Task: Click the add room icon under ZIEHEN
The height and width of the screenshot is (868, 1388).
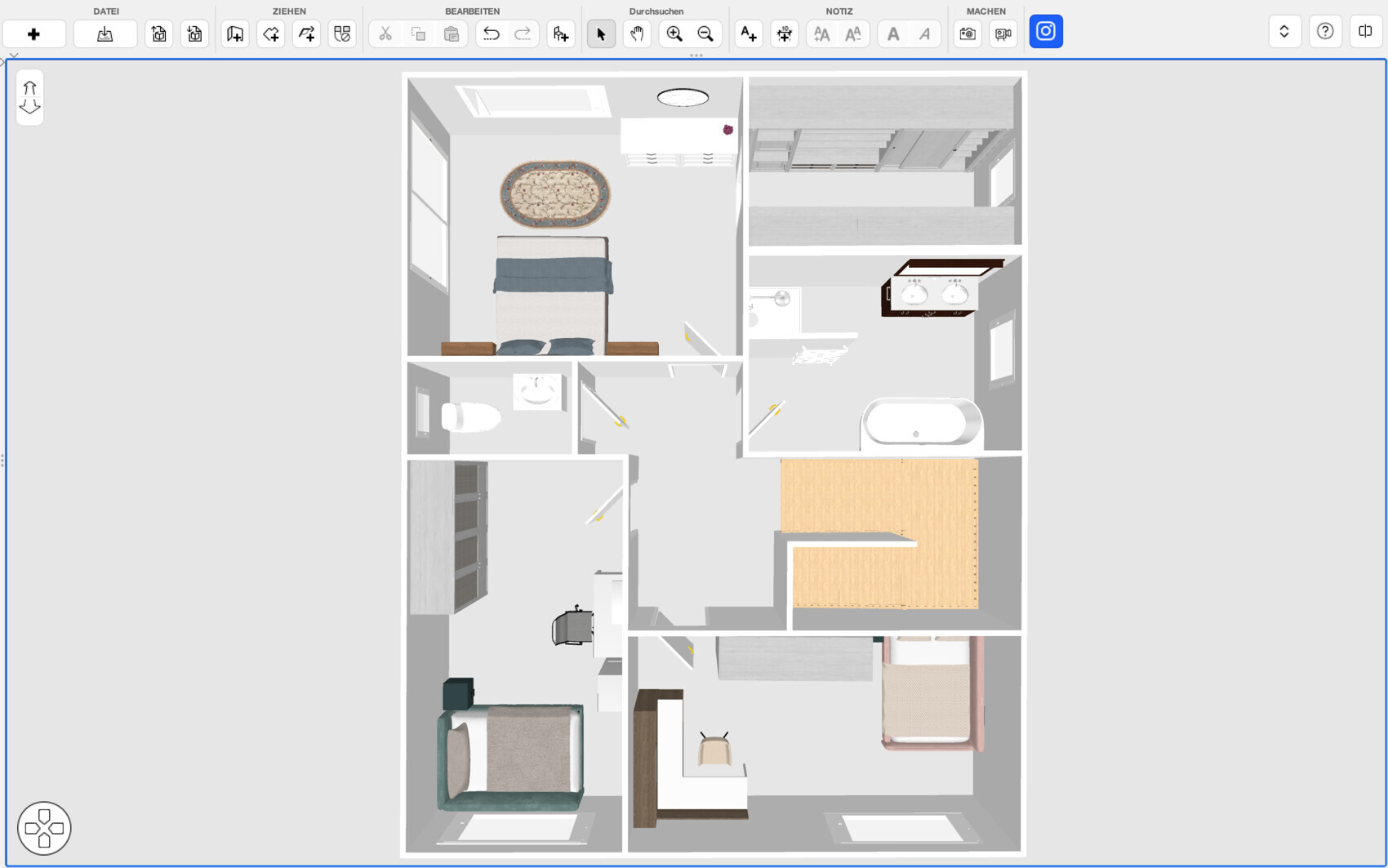Action: pyautogui.click(x=235, y=34)
